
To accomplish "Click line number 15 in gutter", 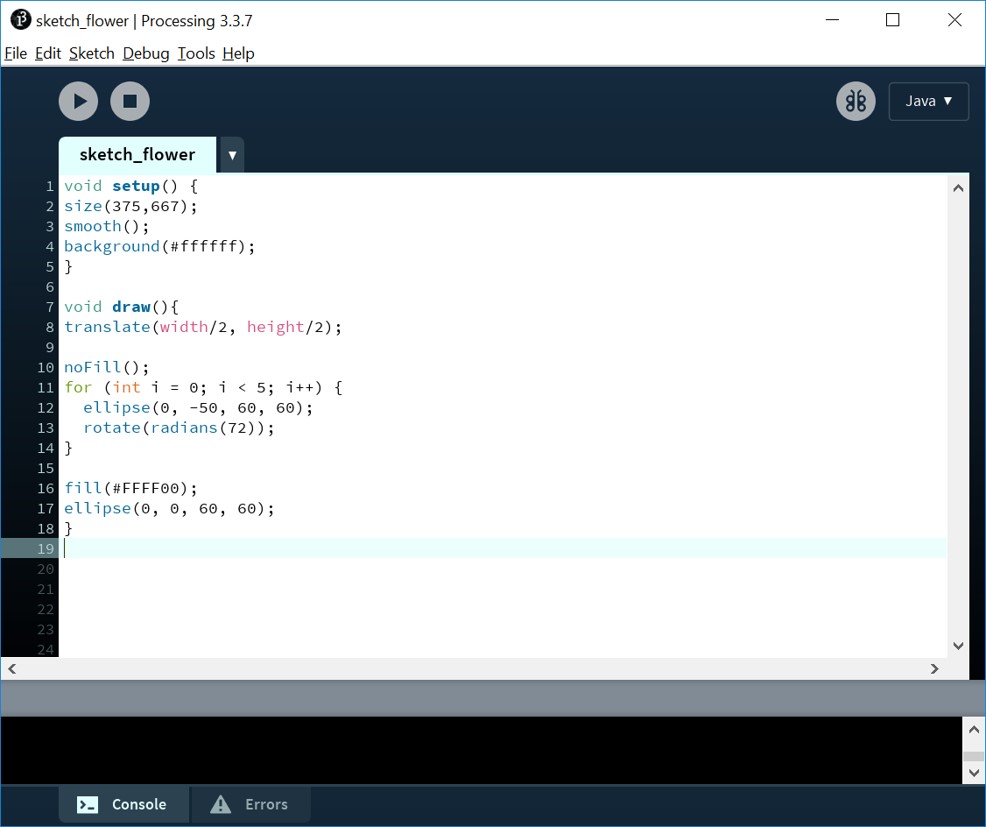I will coord(45,469).
